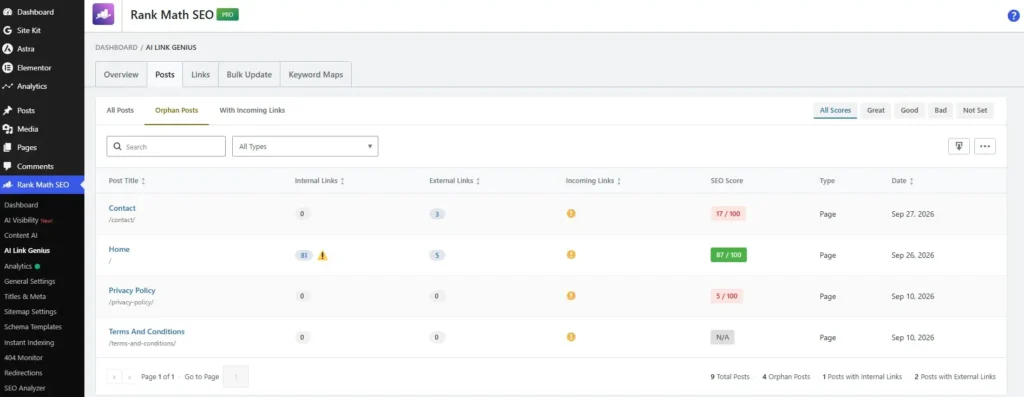Viewport: 1024px width, 397px height.
Task: Open the three-dots more options button
Action: point(985,146)
